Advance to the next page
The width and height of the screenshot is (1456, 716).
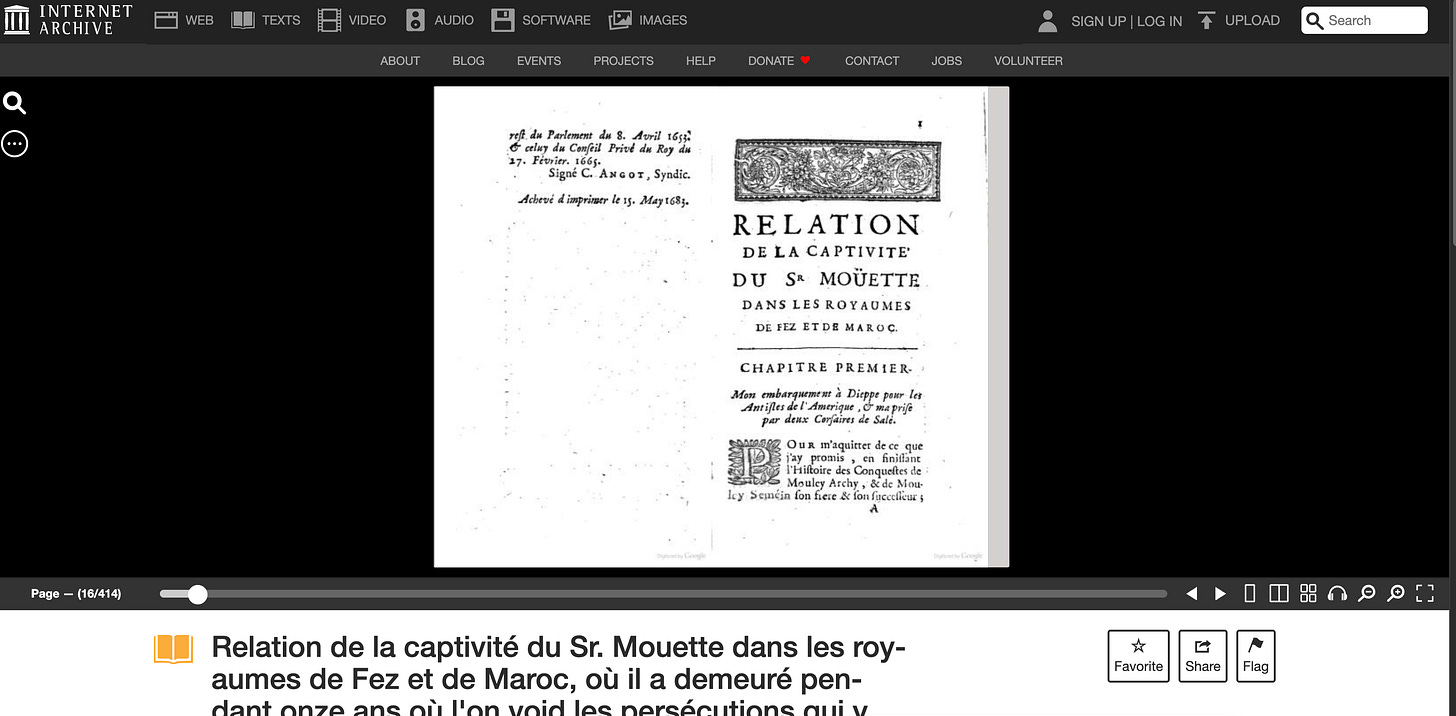(x=1220, y=593)
